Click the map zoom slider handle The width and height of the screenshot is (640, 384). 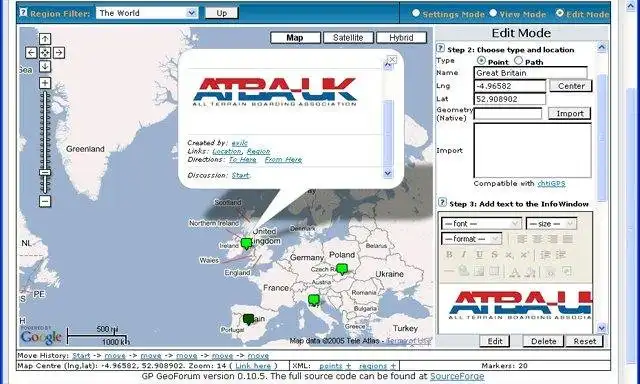click(x=45, y=173)
